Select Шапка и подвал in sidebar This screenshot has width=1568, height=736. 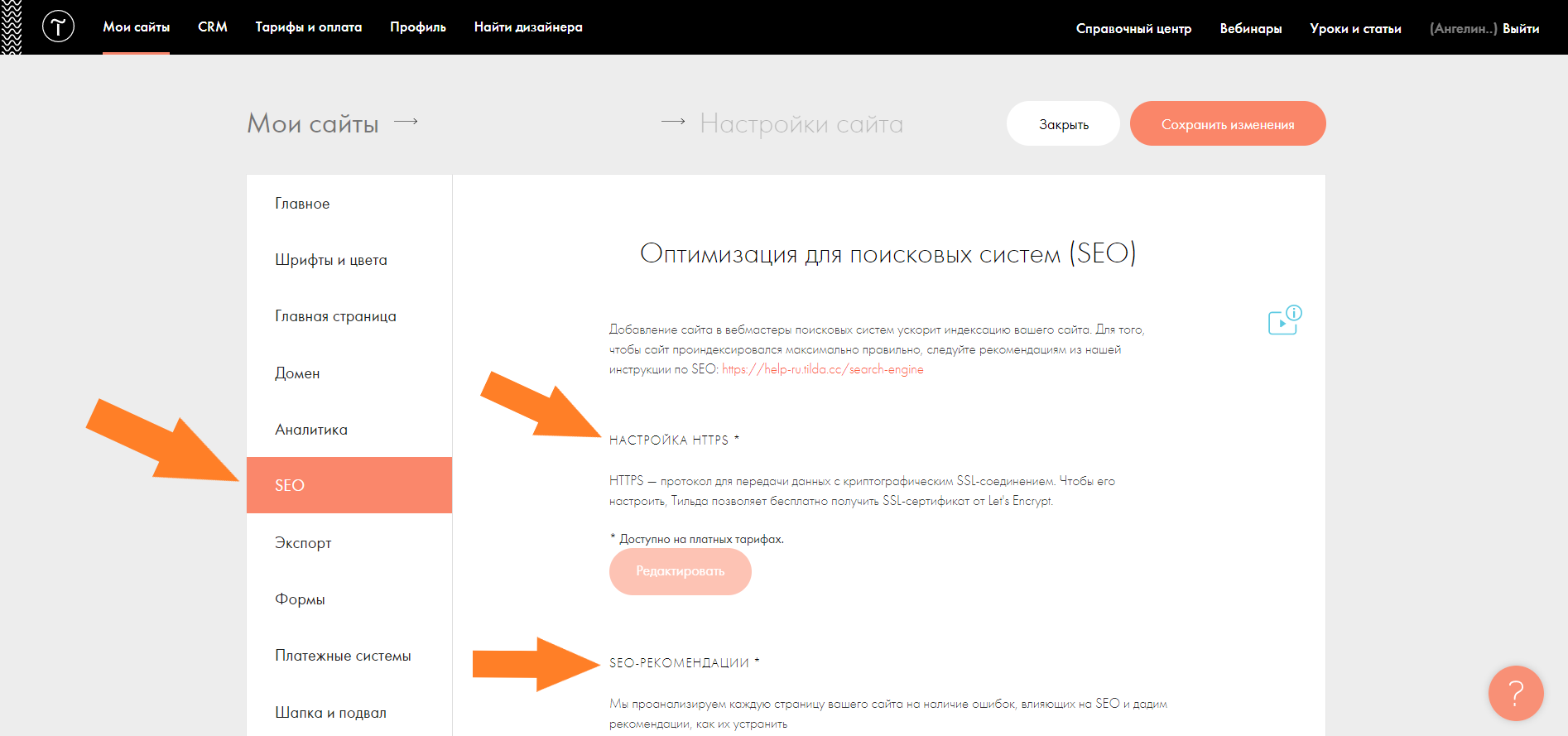click(x=349, y=713)
